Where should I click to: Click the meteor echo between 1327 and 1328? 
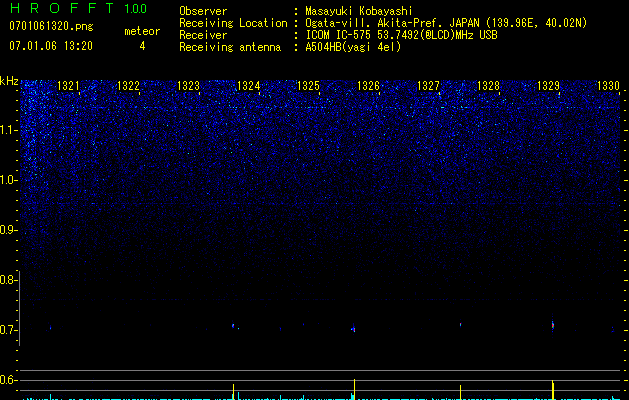coord(461,324)
